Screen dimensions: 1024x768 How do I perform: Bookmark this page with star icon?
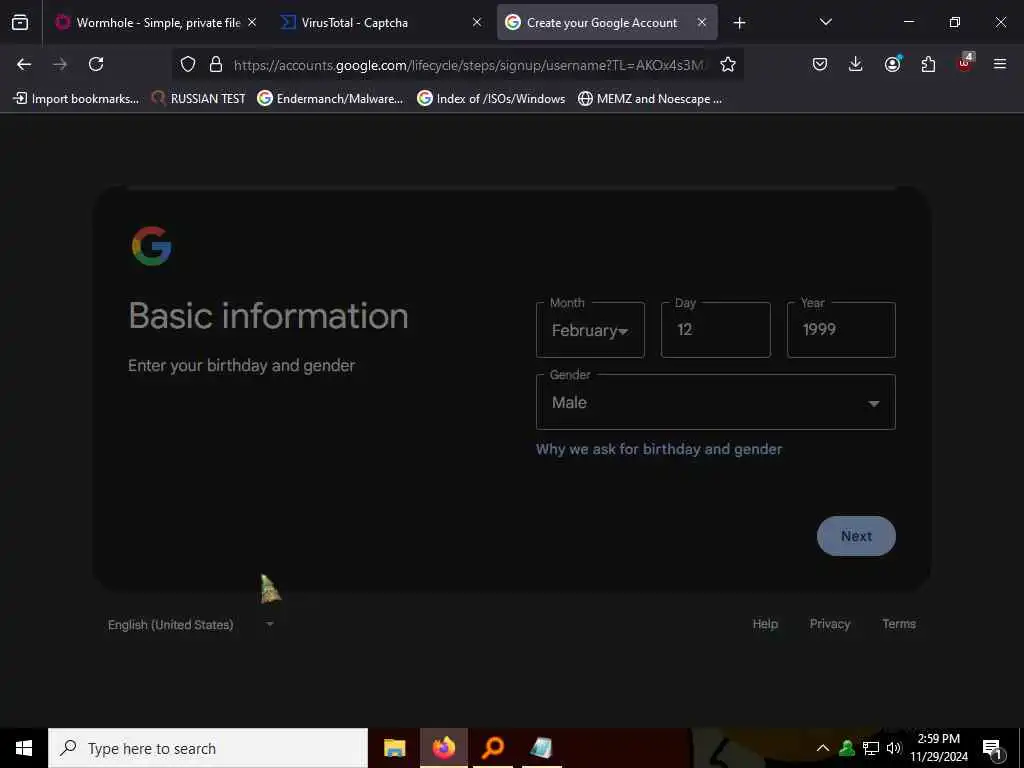[x=728, y=64]
